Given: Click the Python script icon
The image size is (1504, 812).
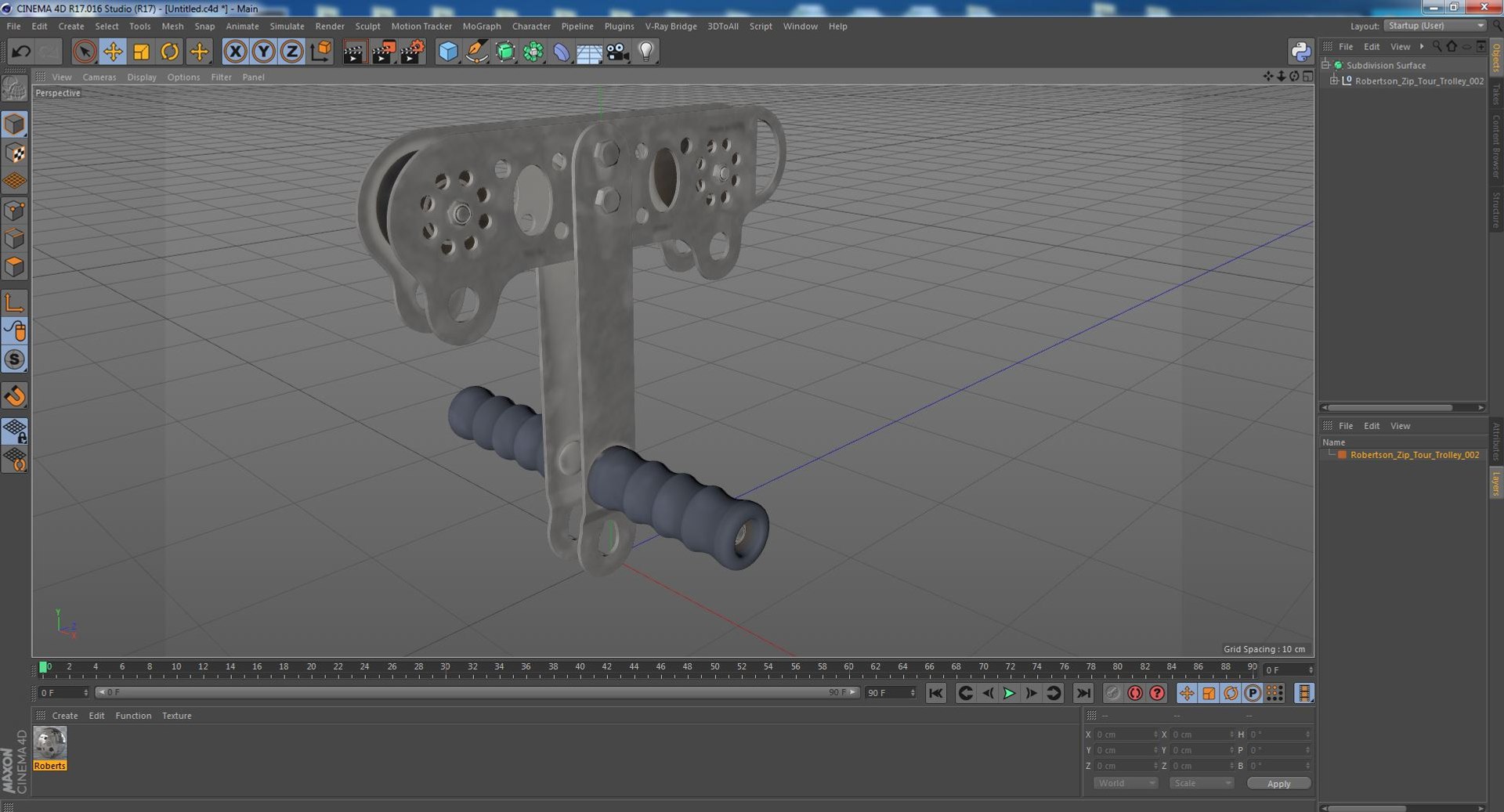Looking at the screenshot, I should point(1300,52).
